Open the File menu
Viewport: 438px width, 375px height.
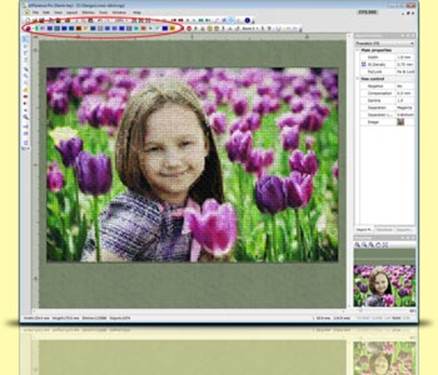tap(36, 13)
